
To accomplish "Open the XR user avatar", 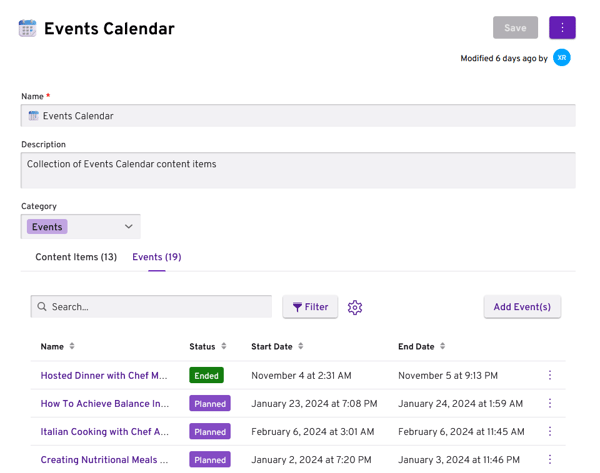I will click(x=562, y=58).
